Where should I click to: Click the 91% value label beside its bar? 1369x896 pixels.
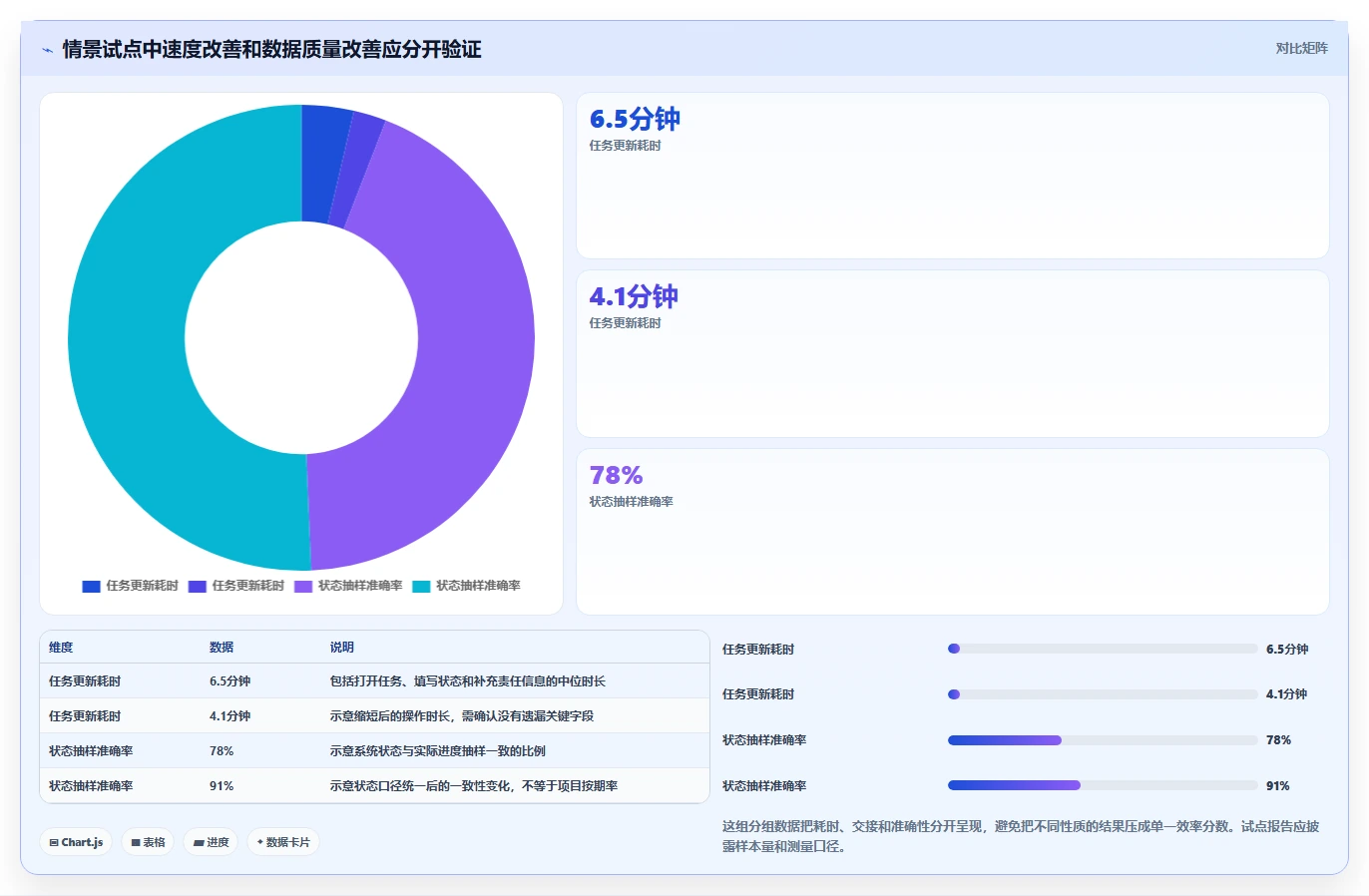tap(1278, 786)
